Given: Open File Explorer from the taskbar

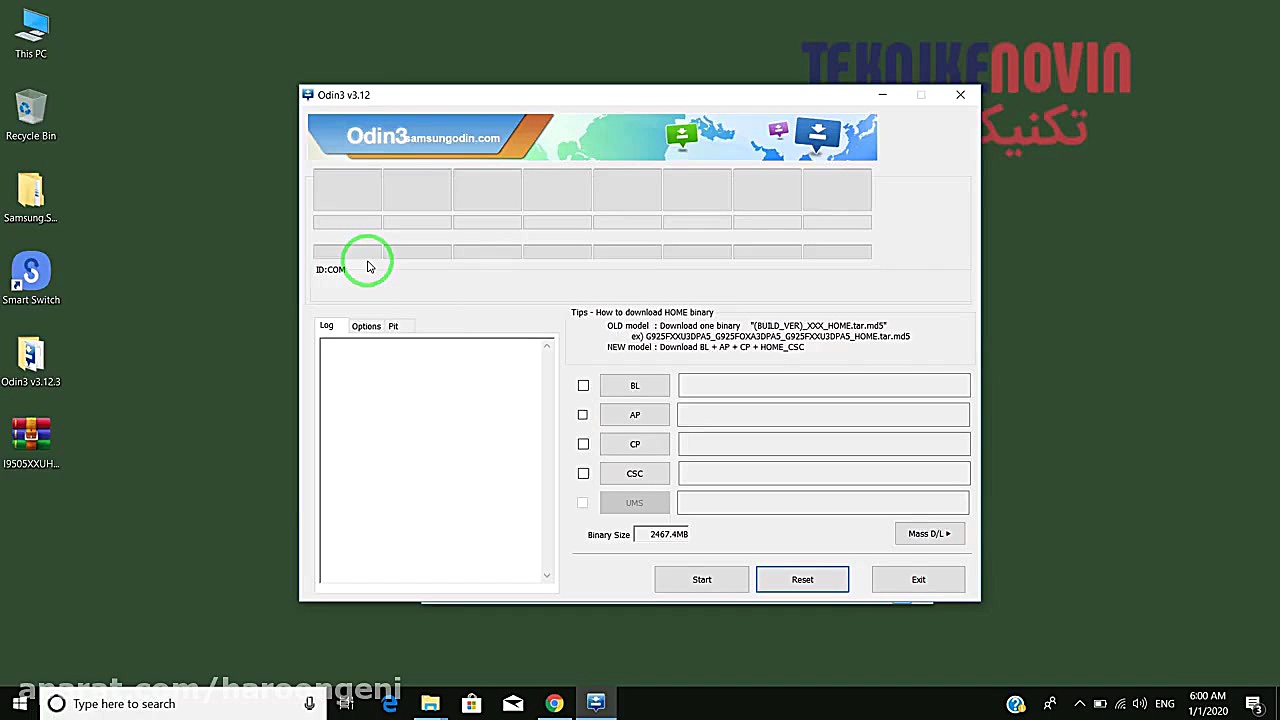Looking at the screenshot, I should (x=430, y=704).
